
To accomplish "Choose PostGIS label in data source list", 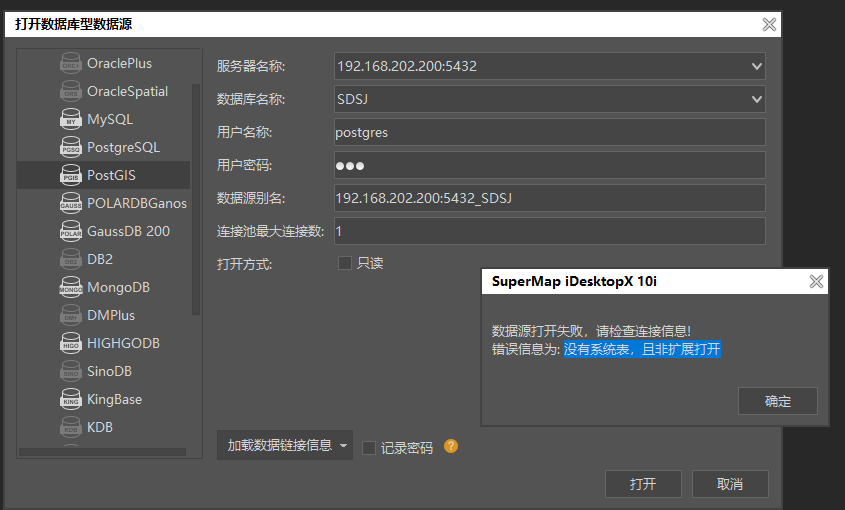I will 112,175.
